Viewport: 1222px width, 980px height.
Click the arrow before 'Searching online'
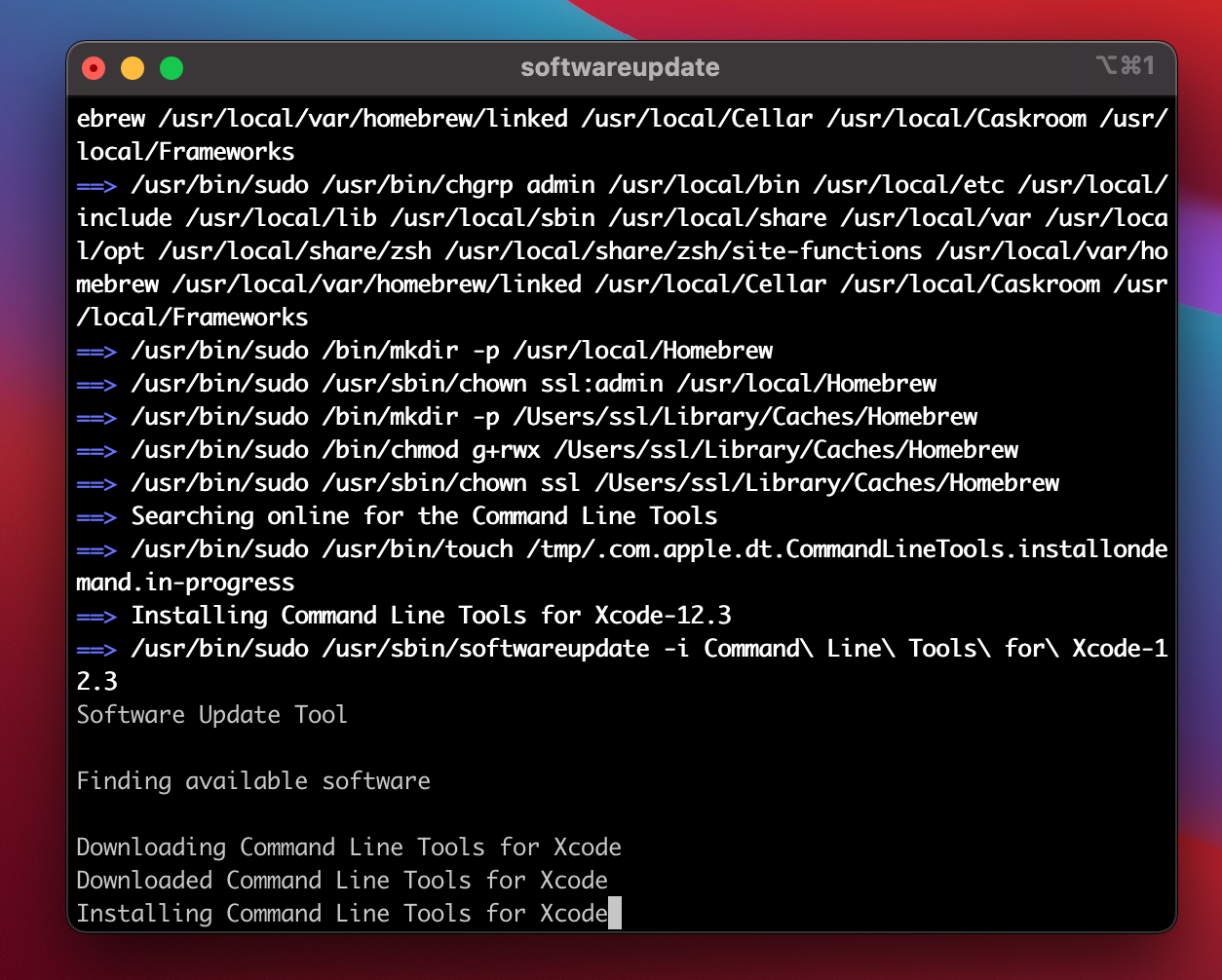[x=97, y=516]
